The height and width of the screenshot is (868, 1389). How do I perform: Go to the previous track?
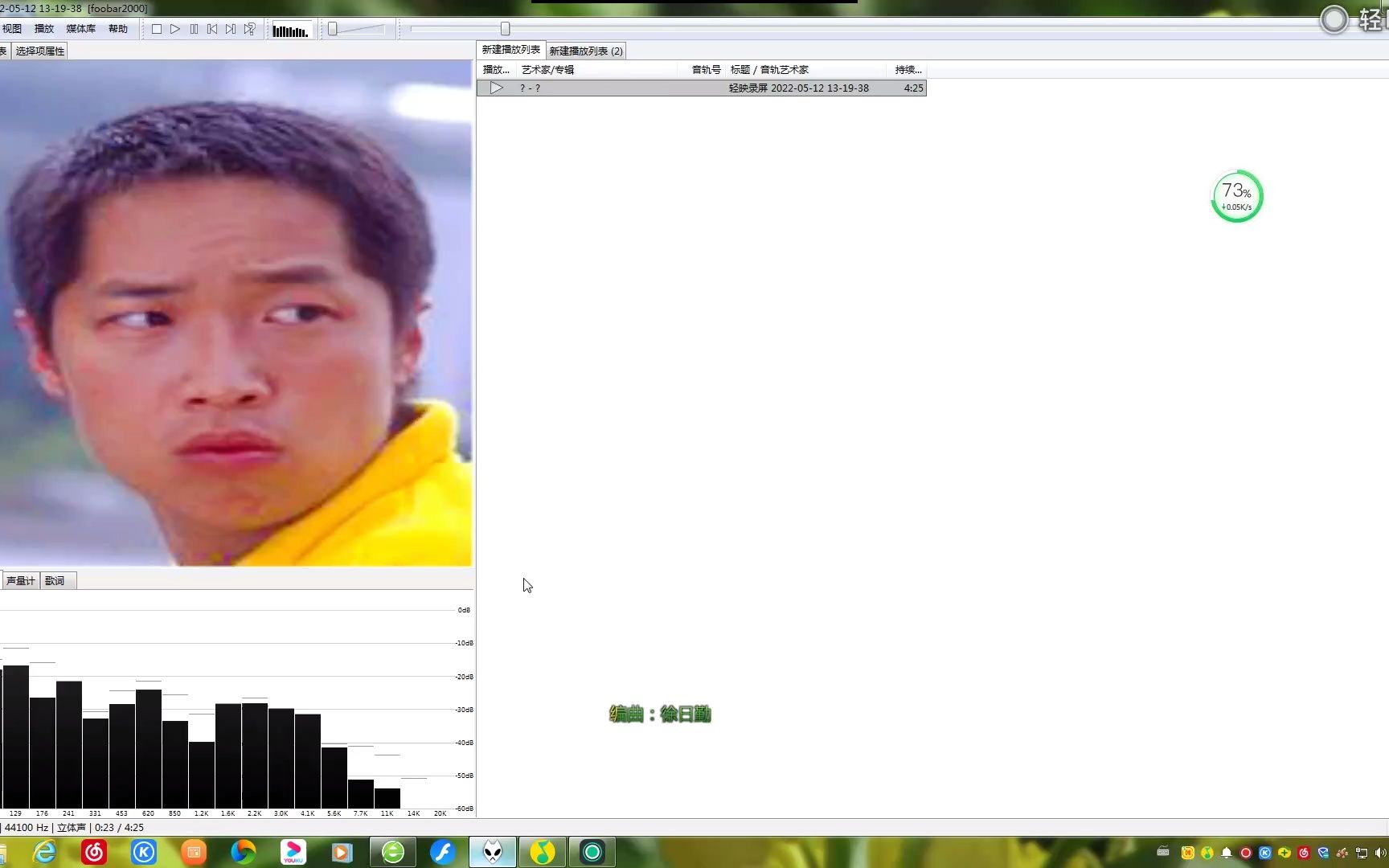coord(212,29)
